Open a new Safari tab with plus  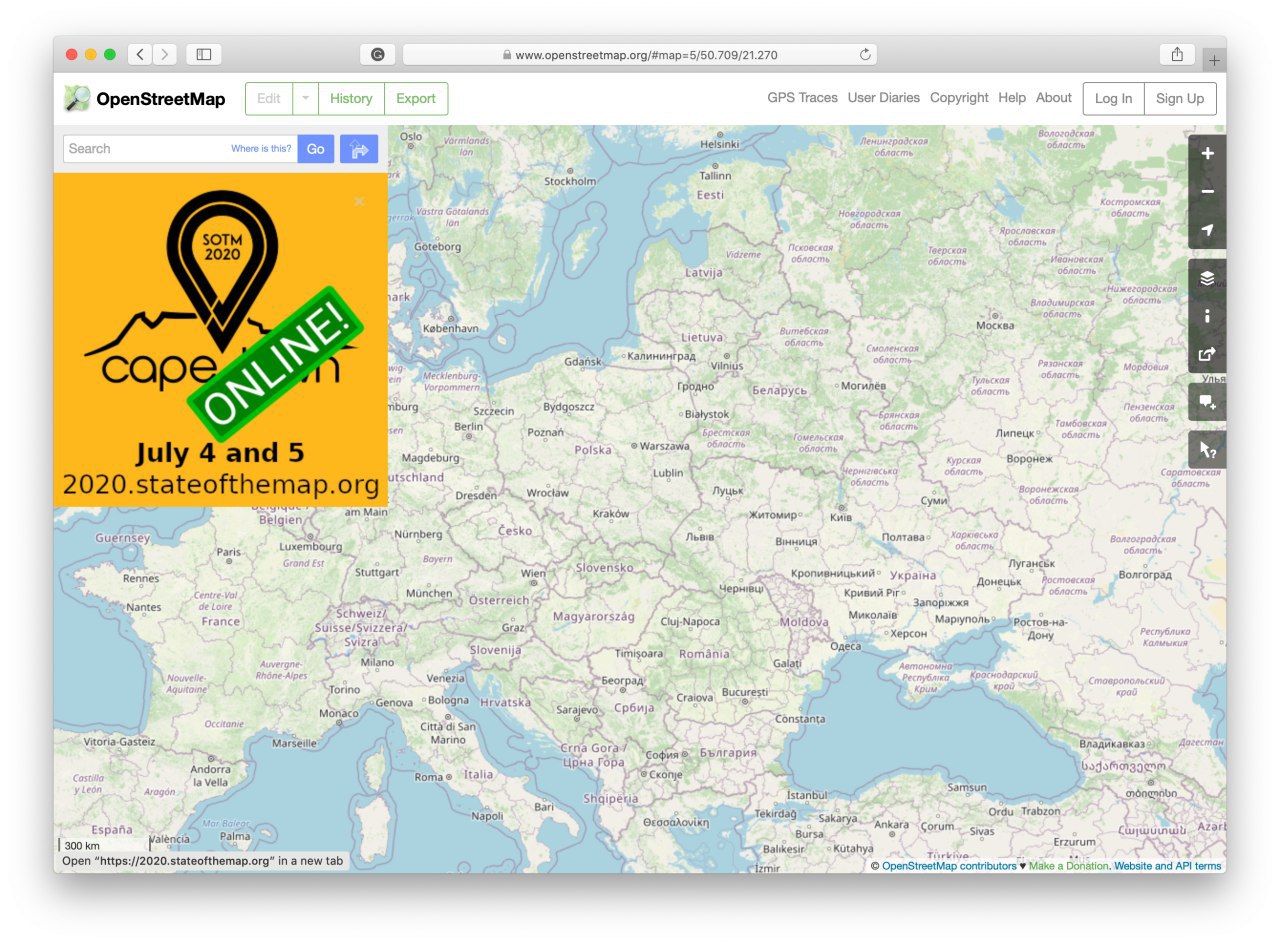(x=1214, y=61)
